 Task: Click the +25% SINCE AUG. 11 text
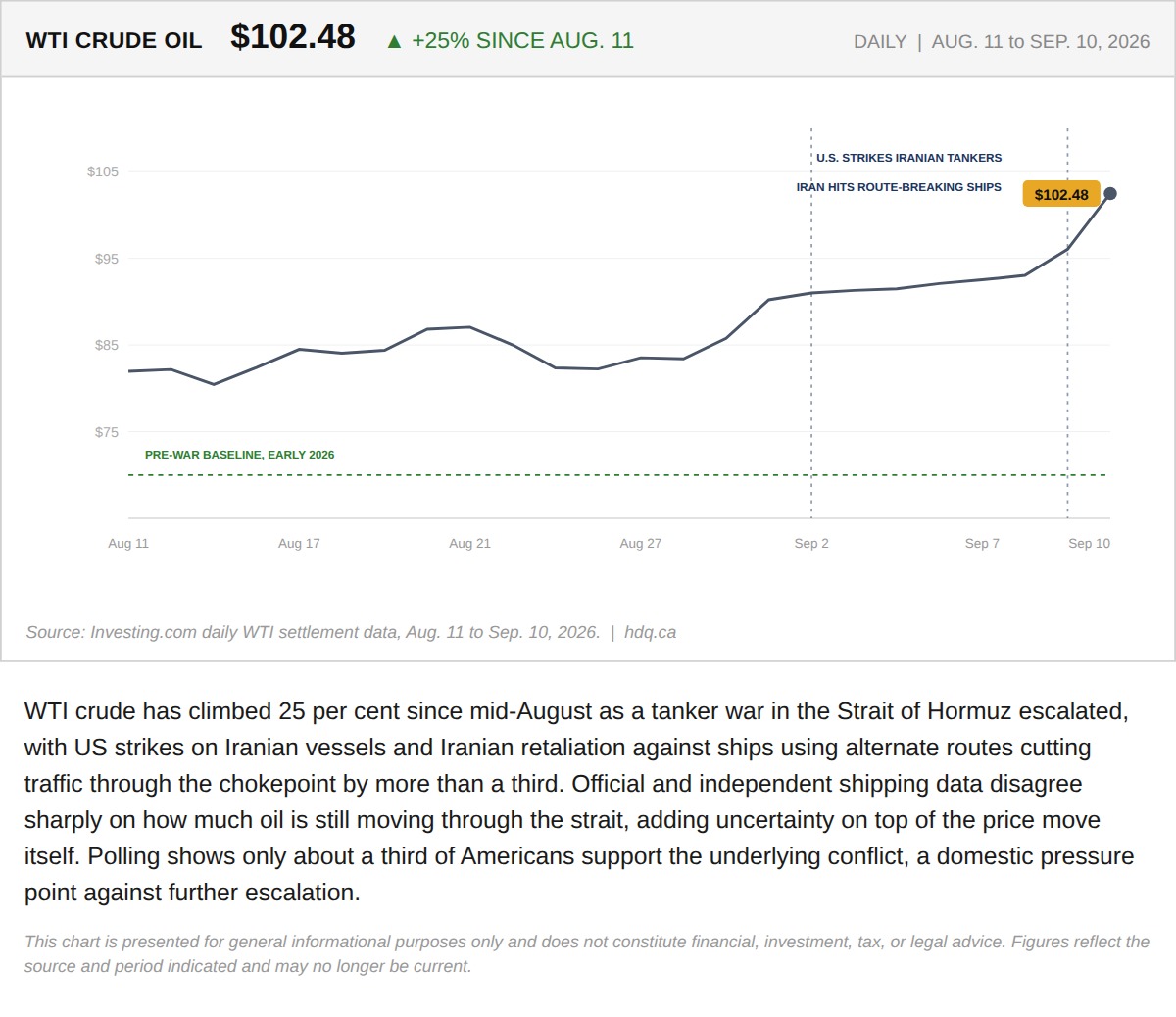point(522,41)
